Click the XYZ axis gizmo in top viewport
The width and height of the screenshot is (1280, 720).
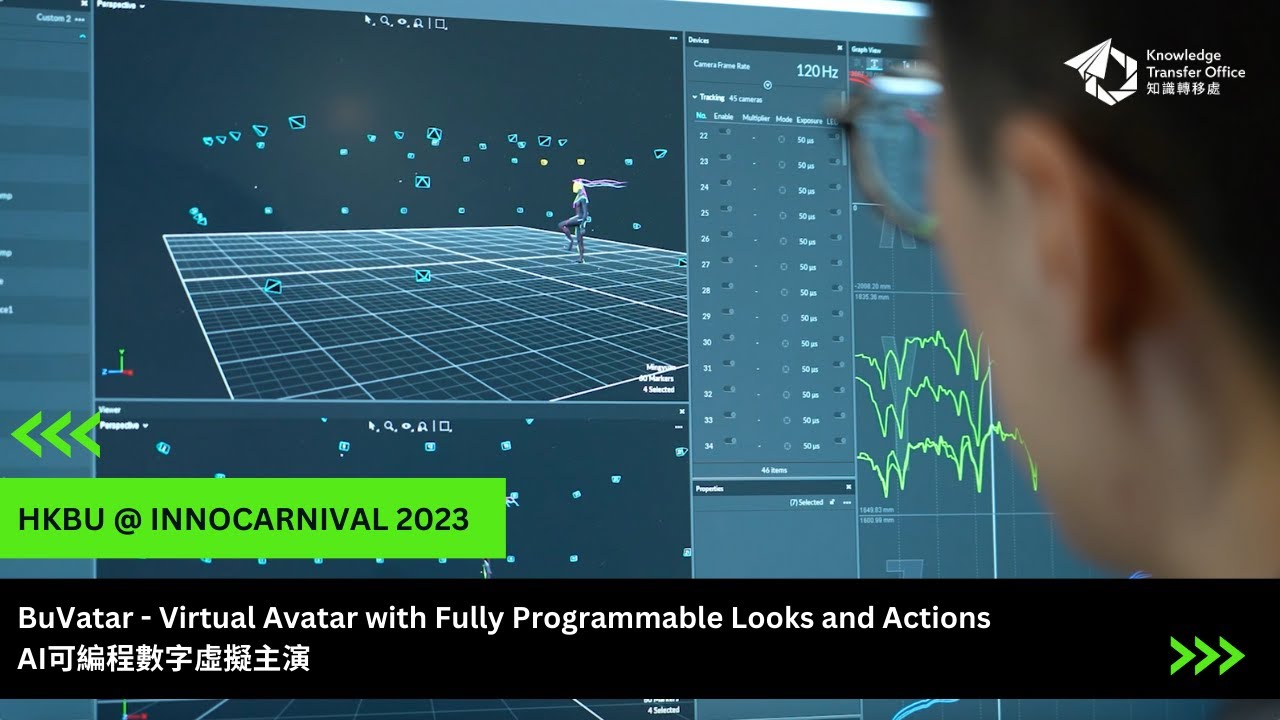pos(118,364)
